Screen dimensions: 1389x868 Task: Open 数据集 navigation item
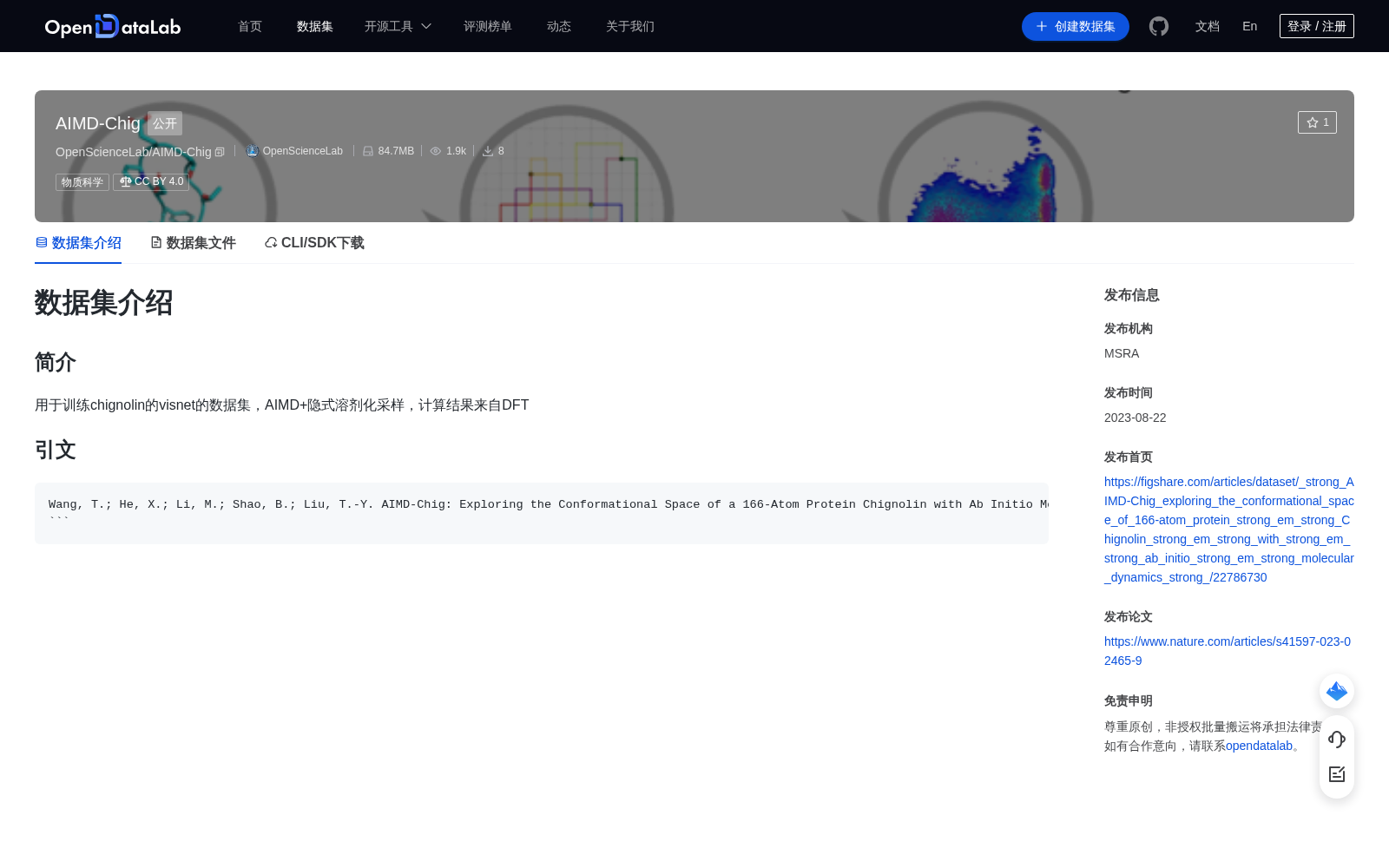click(315, 26)
